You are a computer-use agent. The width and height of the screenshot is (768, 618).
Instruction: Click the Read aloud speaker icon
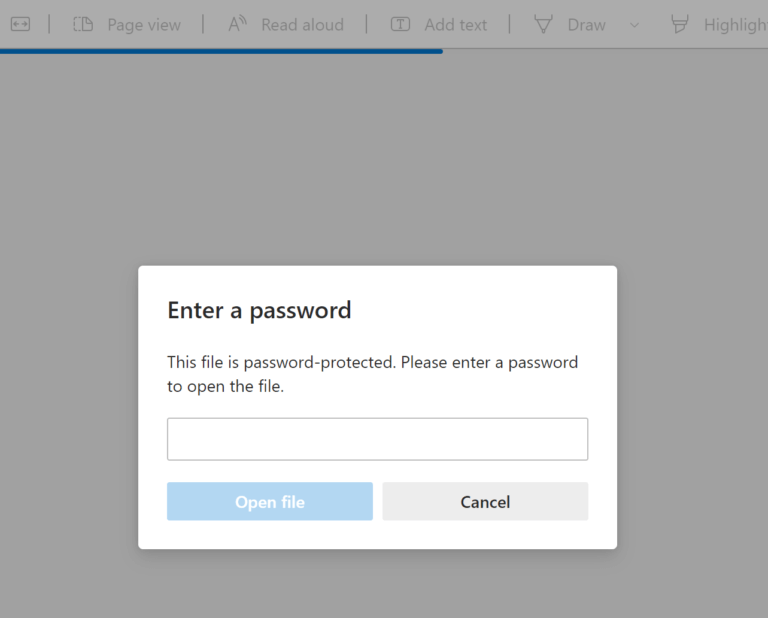pos(237,24)
